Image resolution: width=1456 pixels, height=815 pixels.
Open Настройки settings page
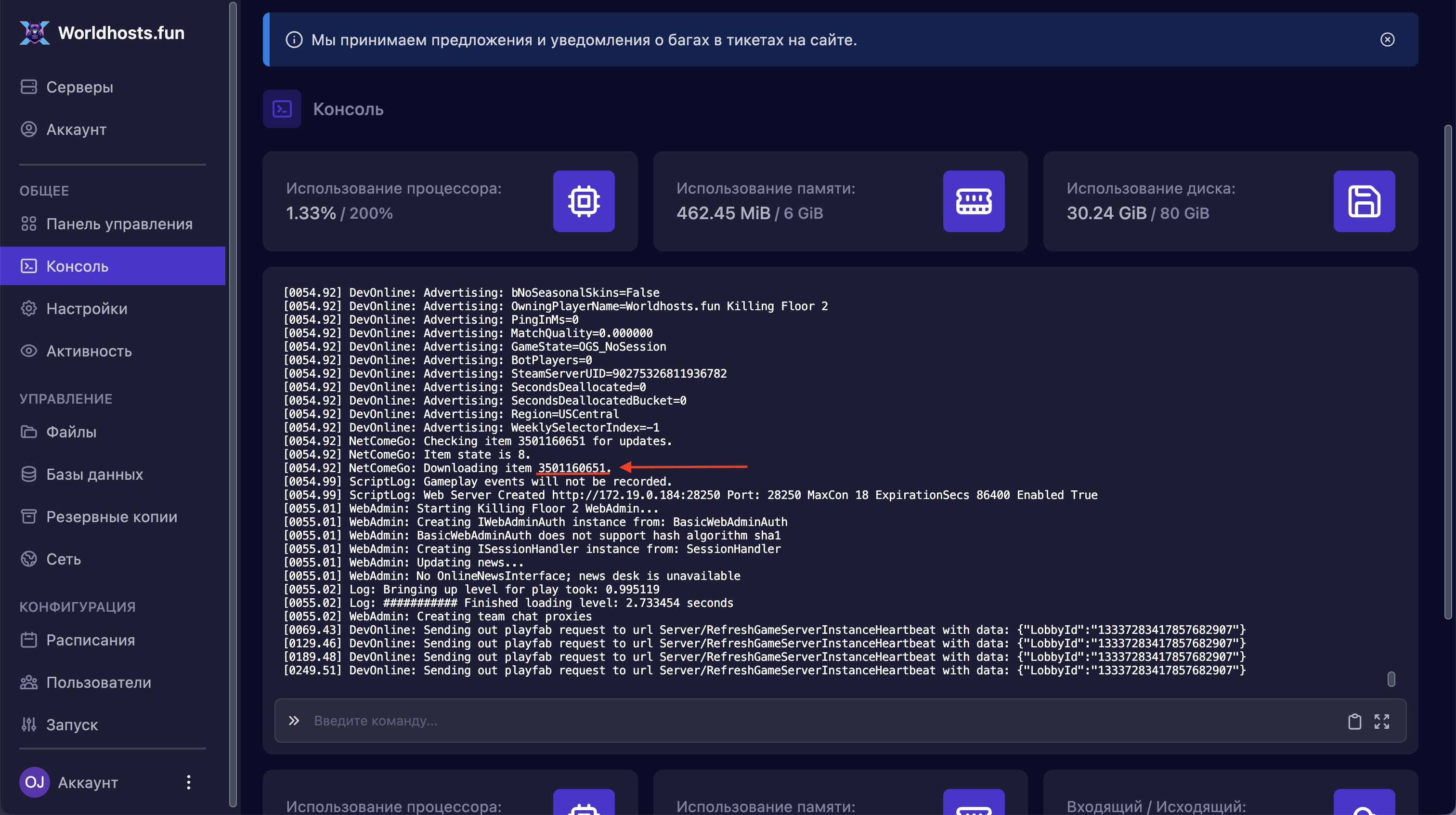click(87, 309)
